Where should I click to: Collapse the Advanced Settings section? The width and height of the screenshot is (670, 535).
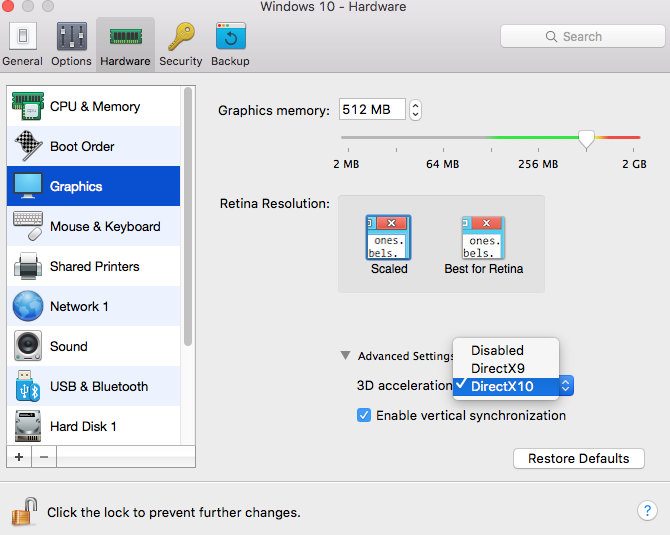(x=346, y=356)
